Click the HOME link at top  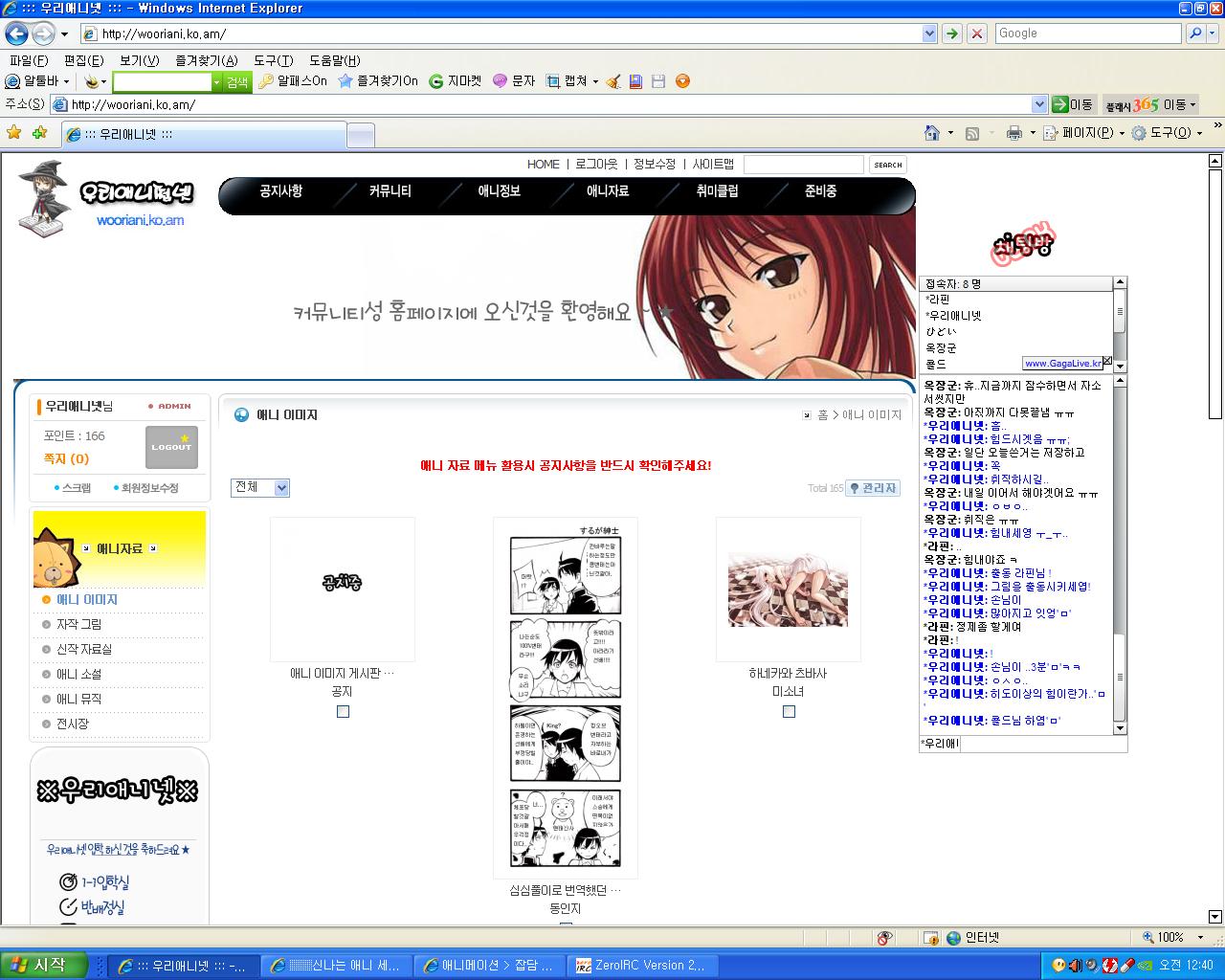click(544, 165)
